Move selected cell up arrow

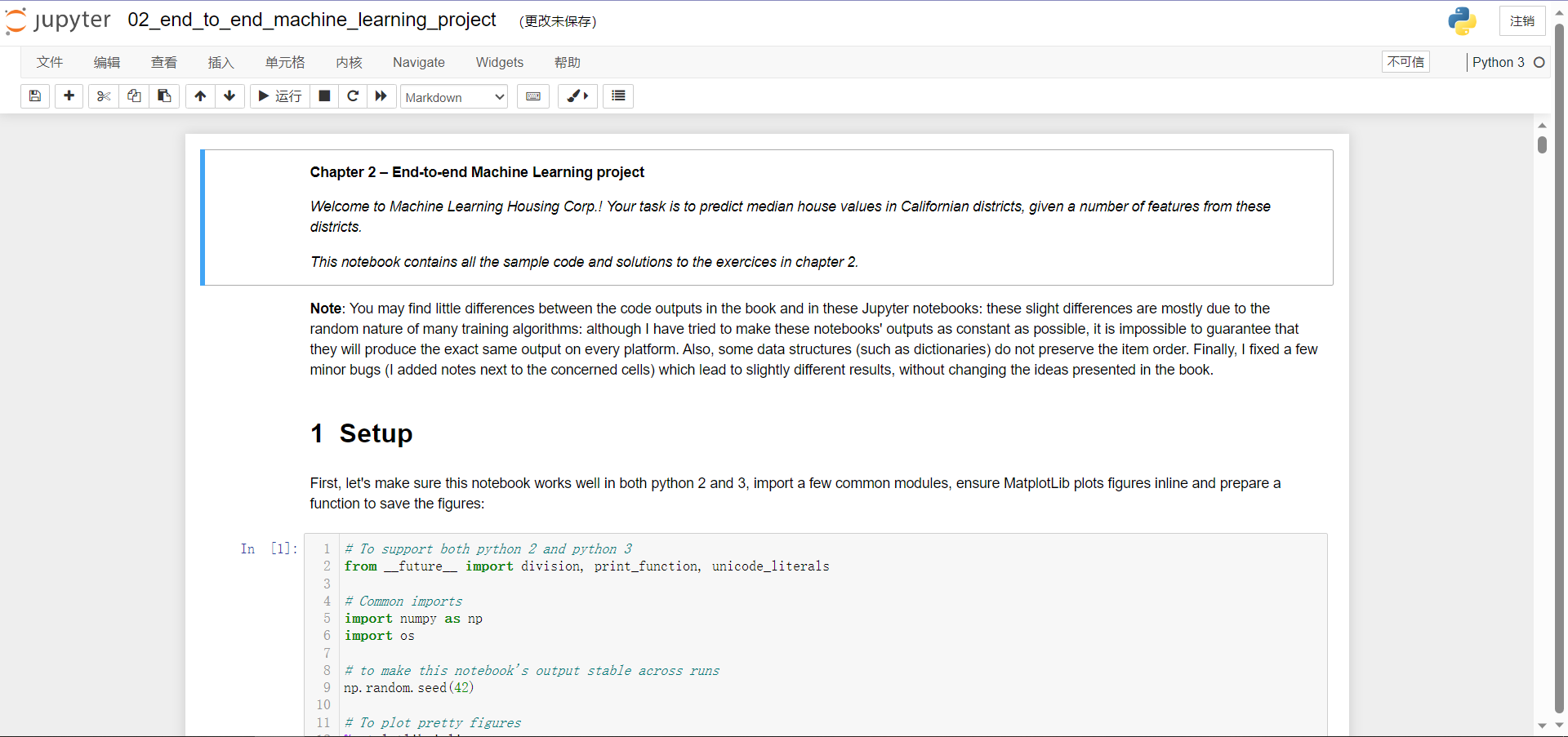(200, 96)
